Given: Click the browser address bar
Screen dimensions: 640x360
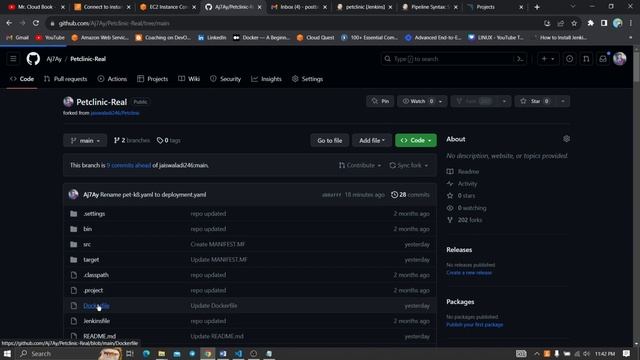Looking at the screenshot, I should 294,23.
